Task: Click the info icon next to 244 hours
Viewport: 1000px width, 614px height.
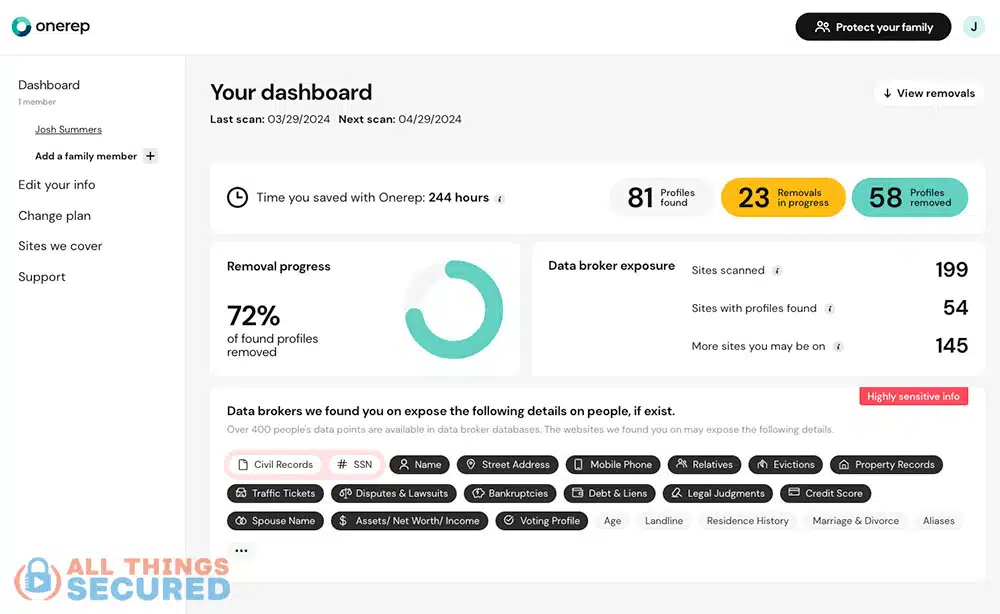Action: [500, 198]
